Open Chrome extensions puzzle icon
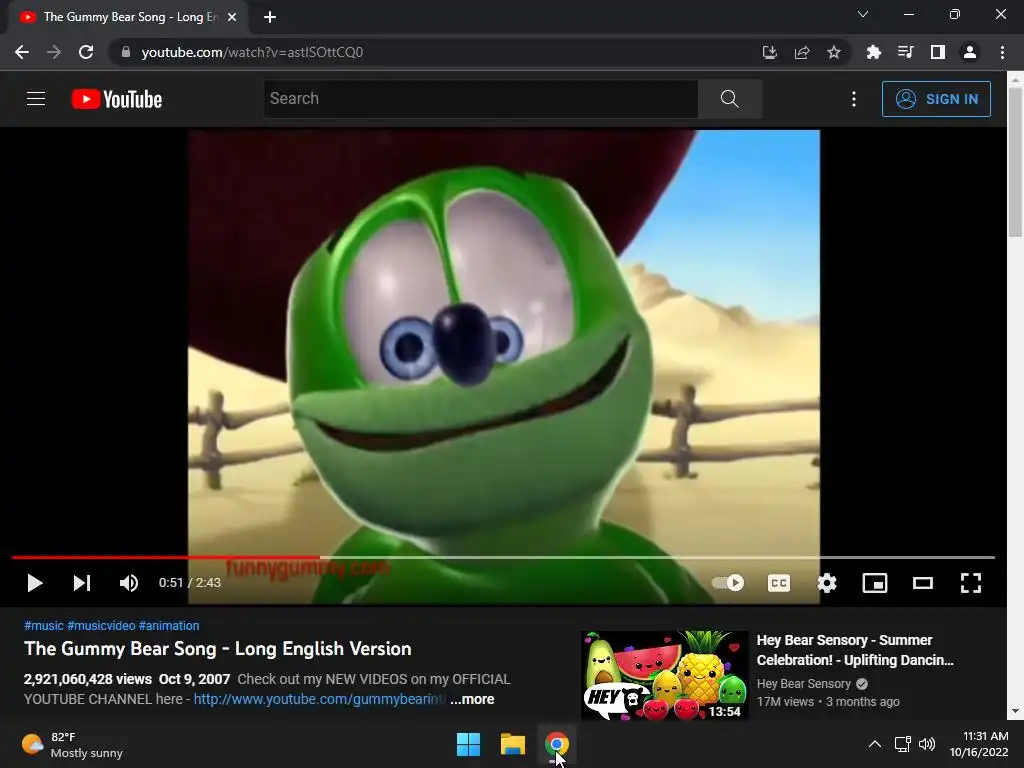The image size is (1024, 768). click(874, 52)
